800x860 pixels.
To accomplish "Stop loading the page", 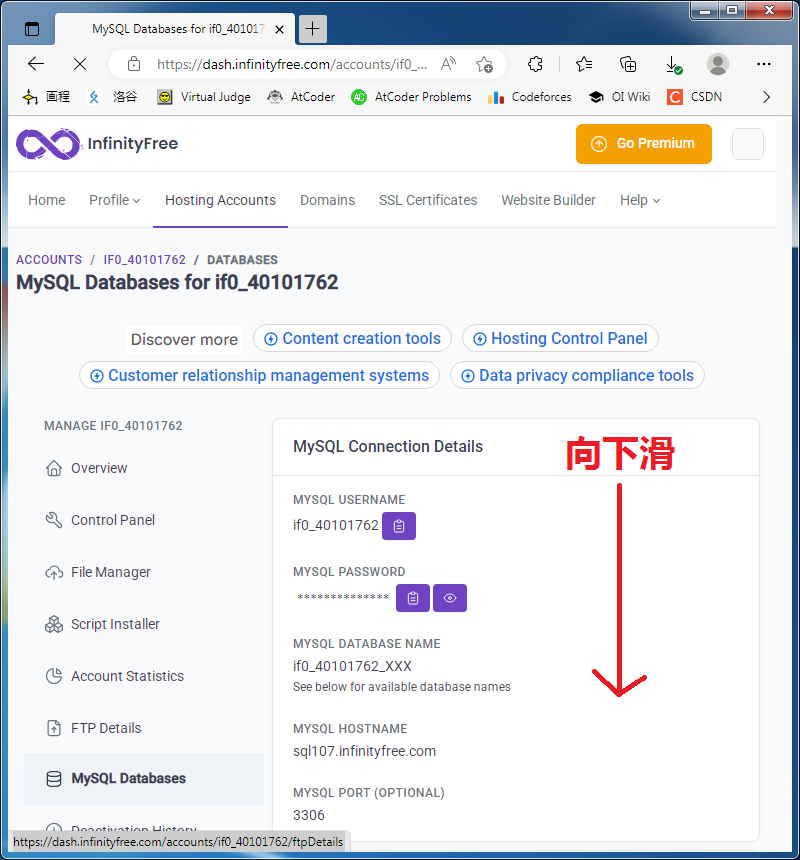I will click(x=80, y=64).
